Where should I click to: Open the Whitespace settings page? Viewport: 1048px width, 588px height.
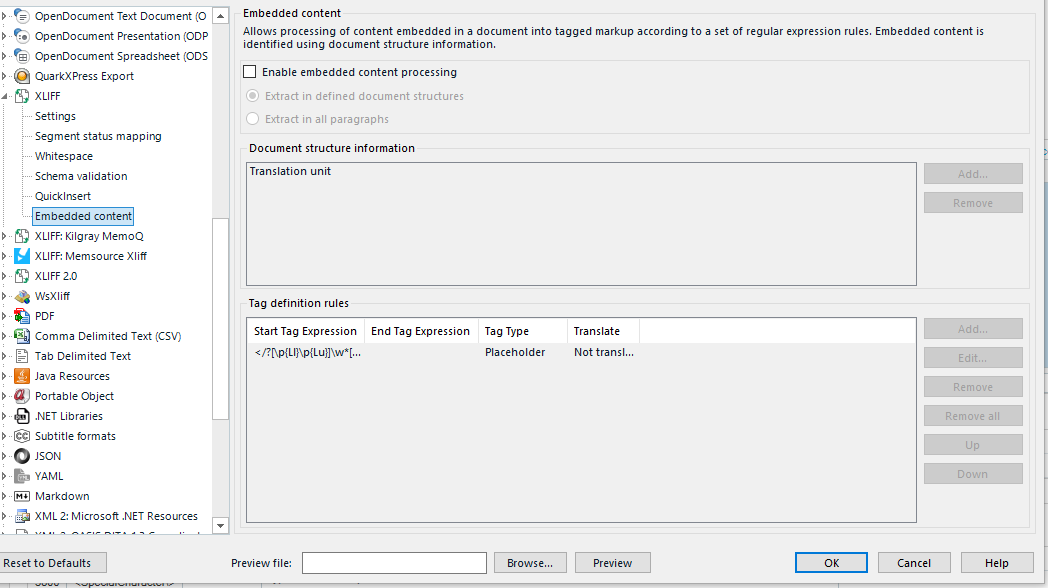click(64, 156)
